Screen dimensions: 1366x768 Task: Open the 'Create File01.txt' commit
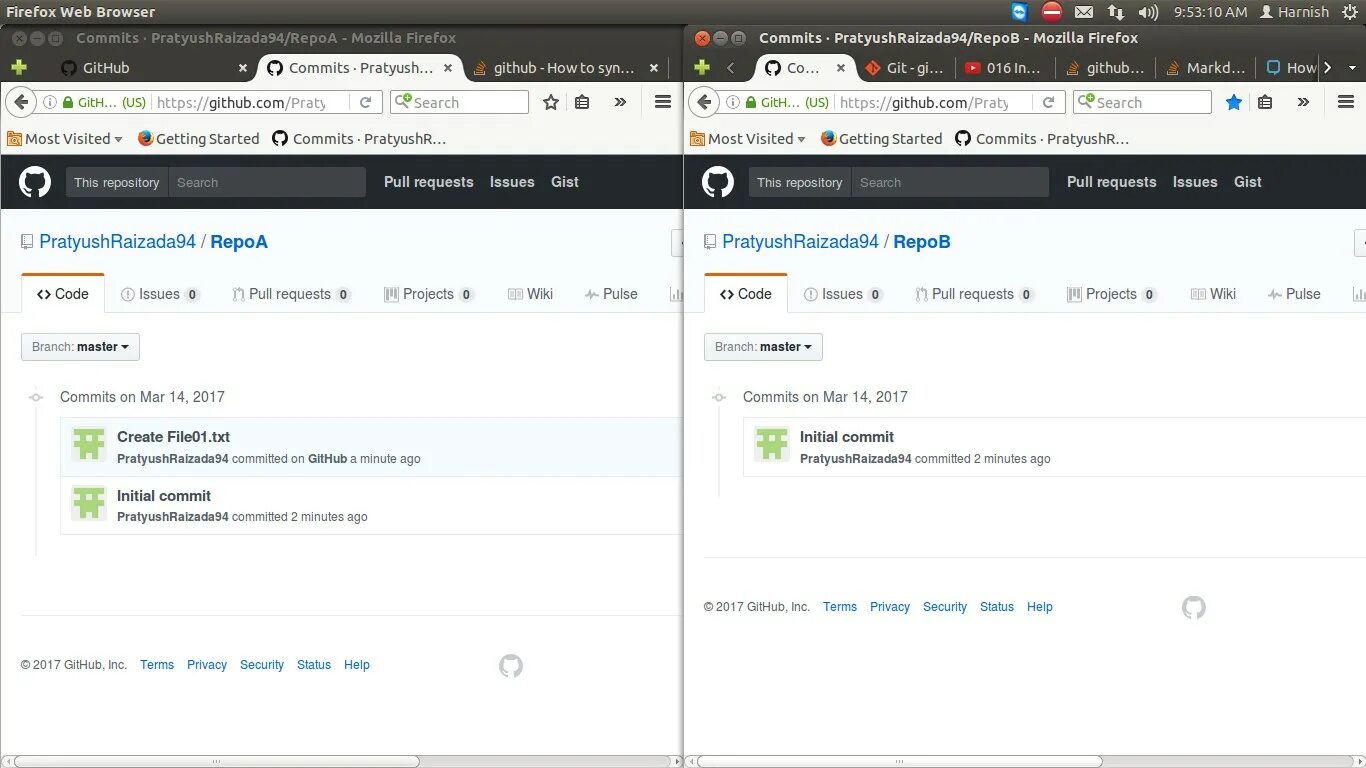pyautogui.click(x=173, y=437)
